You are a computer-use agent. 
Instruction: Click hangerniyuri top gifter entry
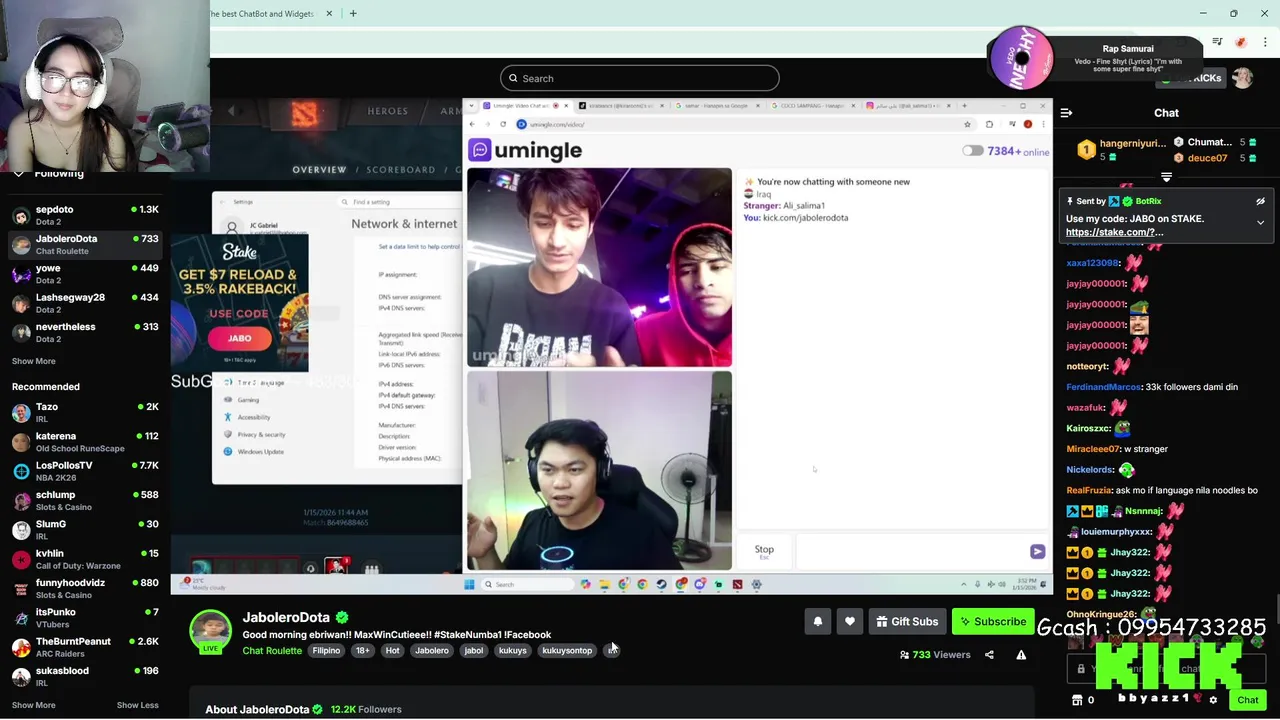pyautogui.click(x=1124, y=149)
